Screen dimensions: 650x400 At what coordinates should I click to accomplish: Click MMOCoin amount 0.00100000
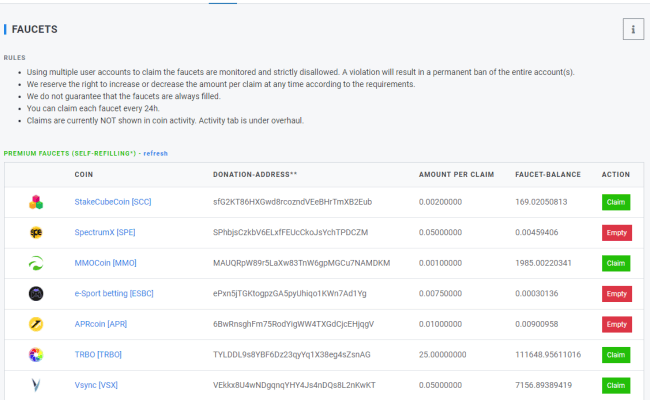pyautogui.click(x=440, y=263)
